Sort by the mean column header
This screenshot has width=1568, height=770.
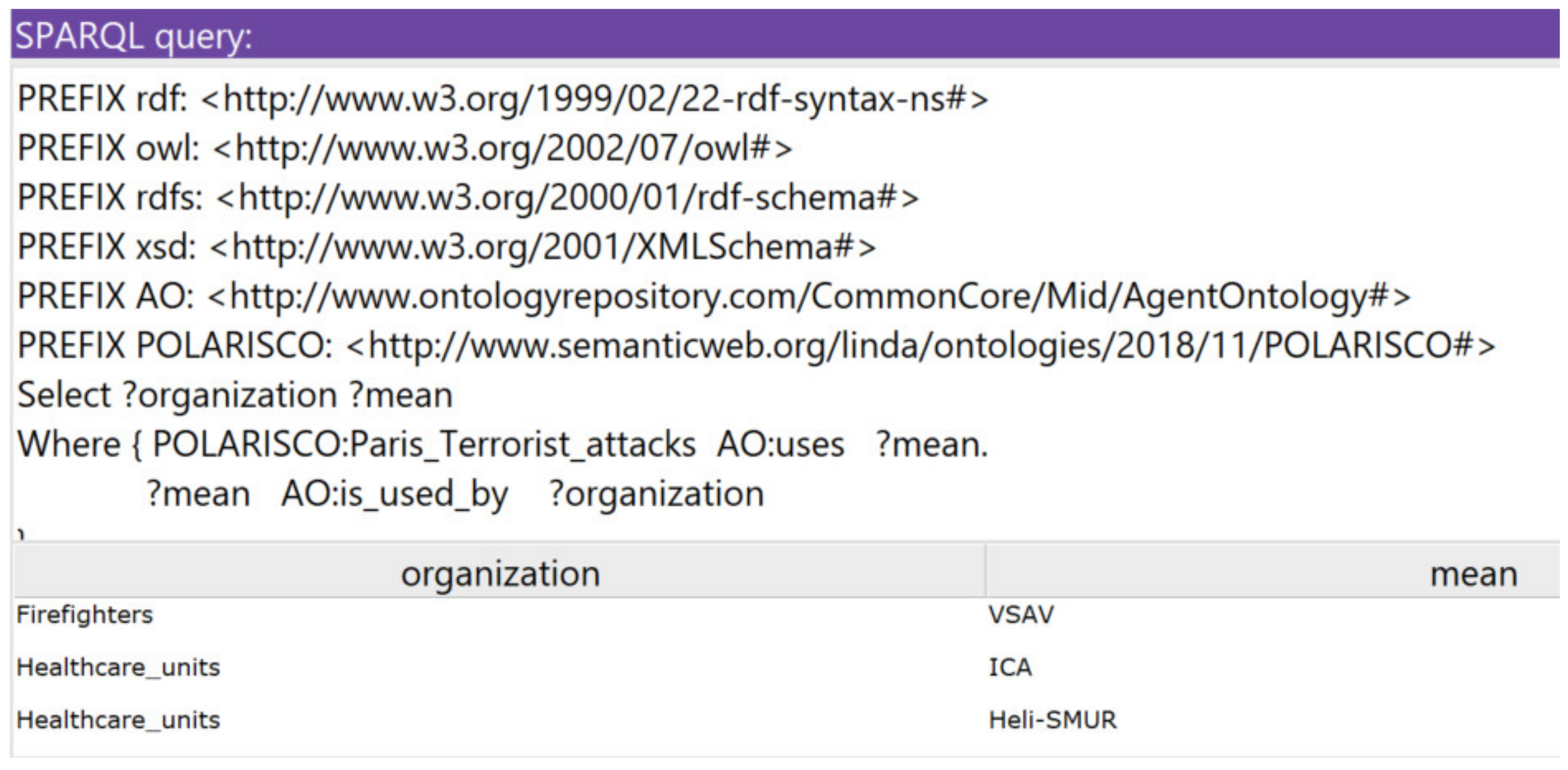tap(1472, 573)
